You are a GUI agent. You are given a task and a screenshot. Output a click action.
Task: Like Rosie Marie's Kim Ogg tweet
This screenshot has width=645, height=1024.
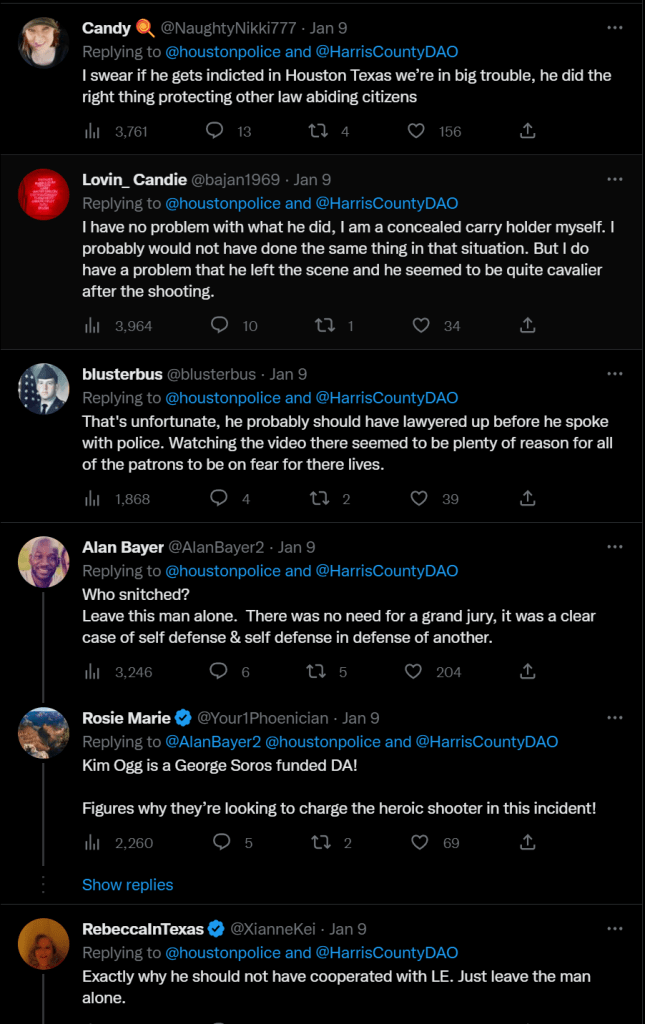421,843
